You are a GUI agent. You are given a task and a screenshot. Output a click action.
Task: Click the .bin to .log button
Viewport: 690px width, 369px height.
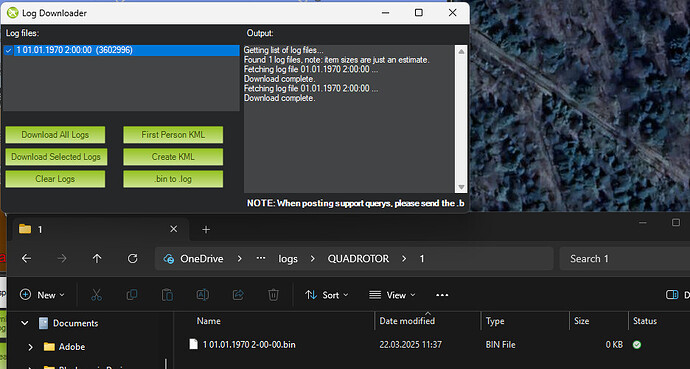pyautogui.click(x=173, y=179)
